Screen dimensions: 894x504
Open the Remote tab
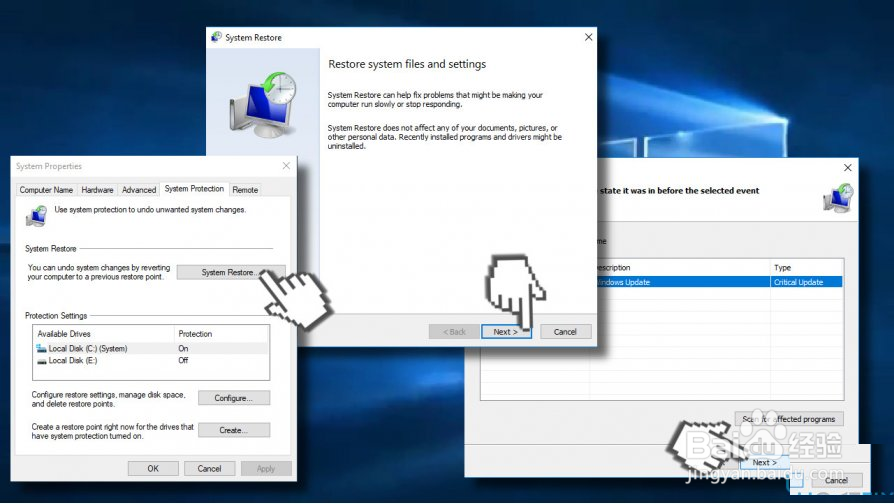coord(245,190)
